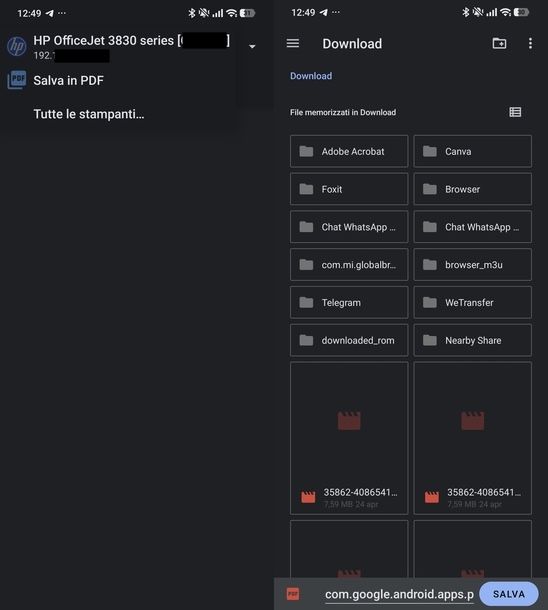Image resolution: width=548 pixels, height=610 pixels.
Task: Open the Adobe Acrobat folder
Action: point(349,151)
